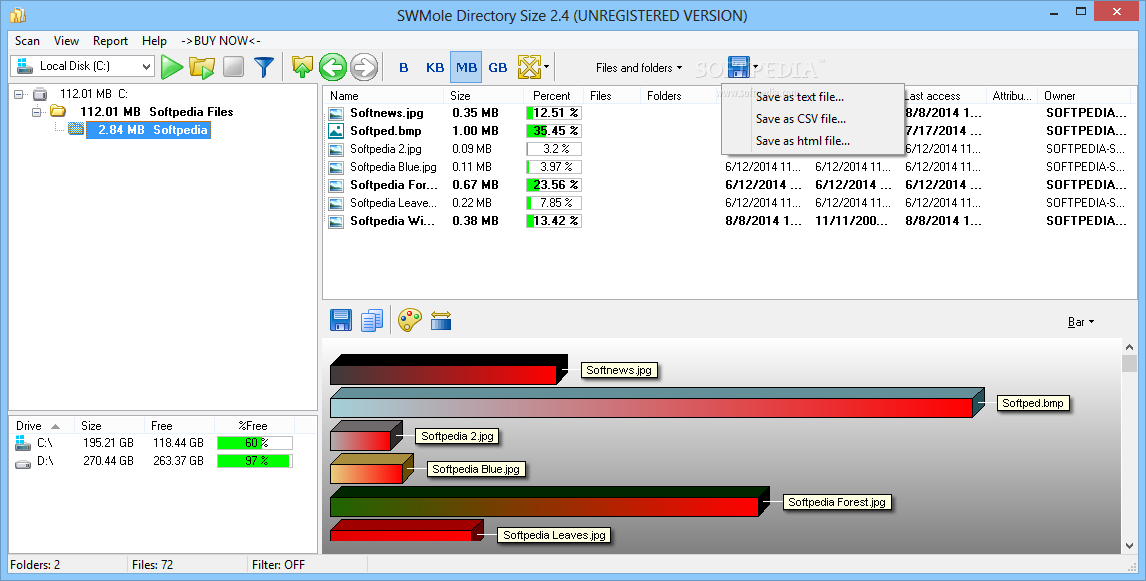The width and height of the screenshot is (1146, 581).
Task: Select the Softpedia folder in tree
Action: [x=148, y=129]
